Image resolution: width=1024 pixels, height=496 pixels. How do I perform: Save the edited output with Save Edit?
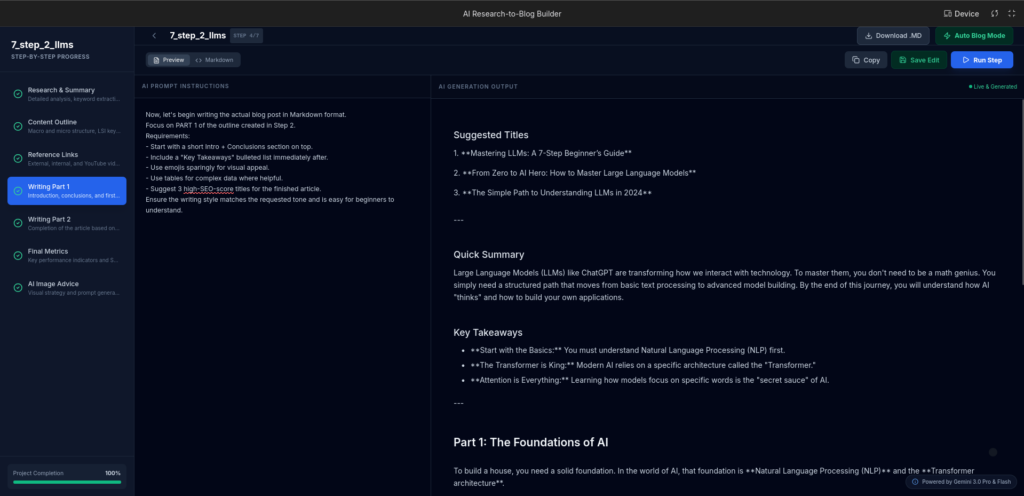pyautogui.click(x=919, y=60)
